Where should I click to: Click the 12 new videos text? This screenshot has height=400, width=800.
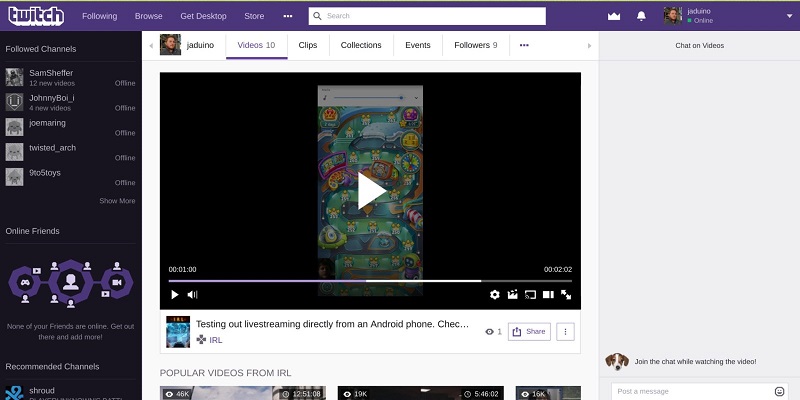[52, 83]
